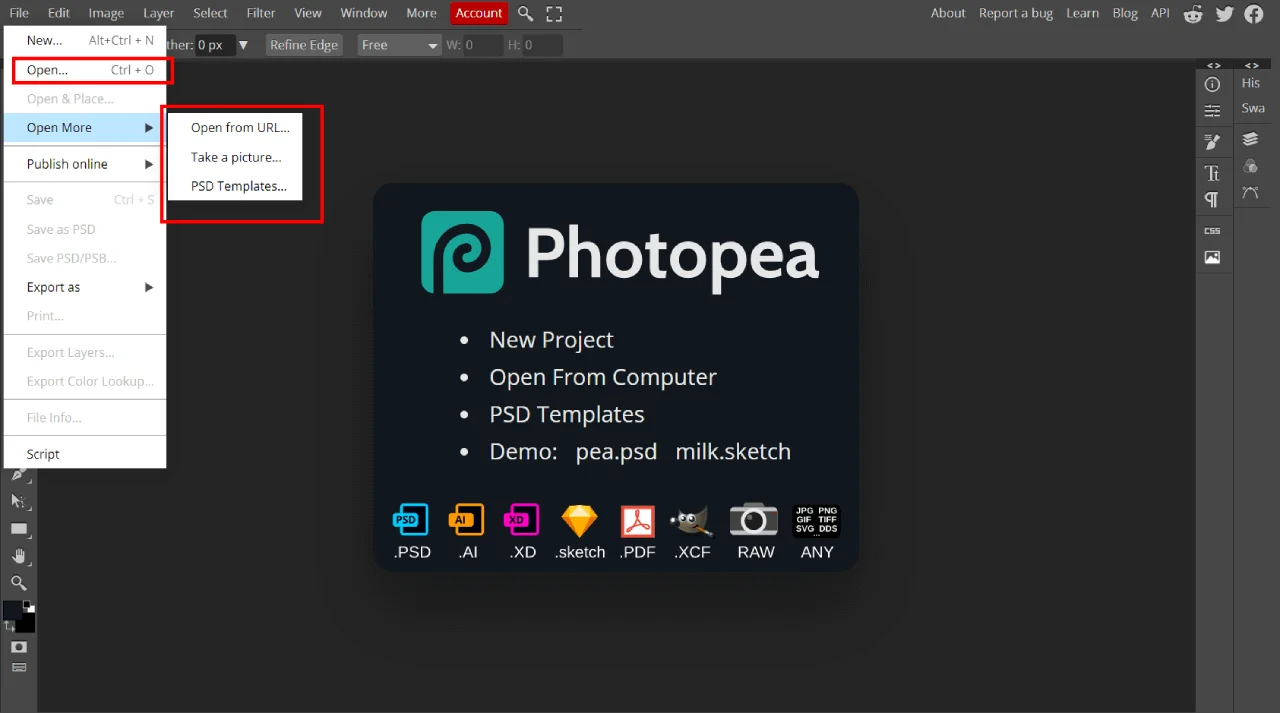1280x713 pixels.
Task: Select the Zoom tool in the left toolbar
Action: (18, 583)
